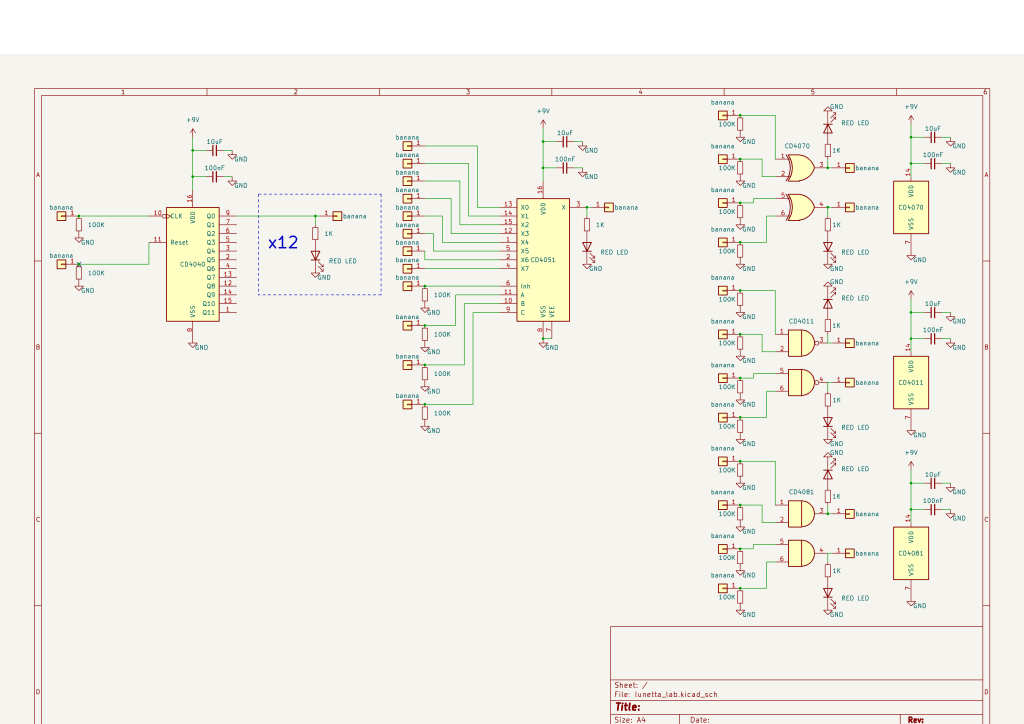This screenshot has width=1024, height=724.
Task: Select the 1K resistor inside the dashed box
Action: 315,233
